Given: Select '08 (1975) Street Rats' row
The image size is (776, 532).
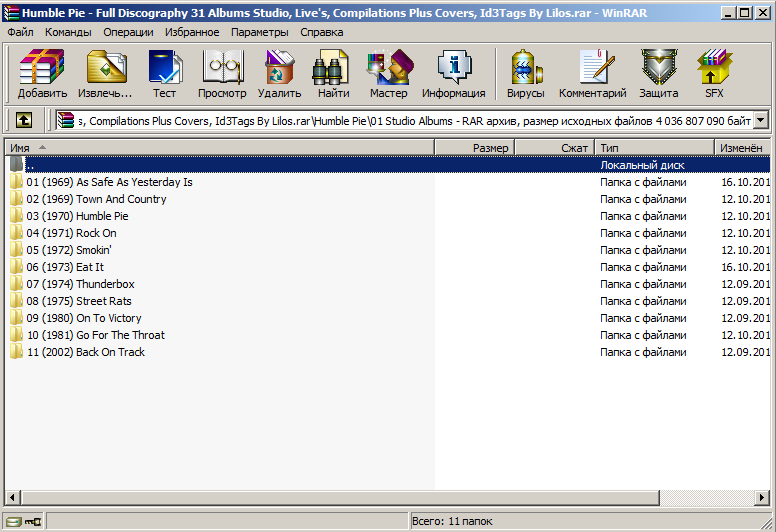Looking at the screenshot, I should point(388,300).
